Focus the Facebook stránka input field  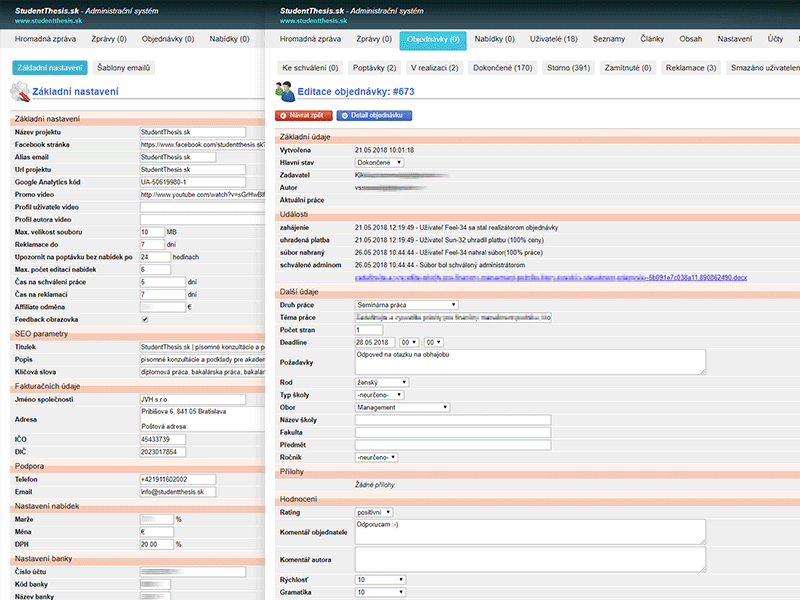pyautogui.click(x=203, y=144)
